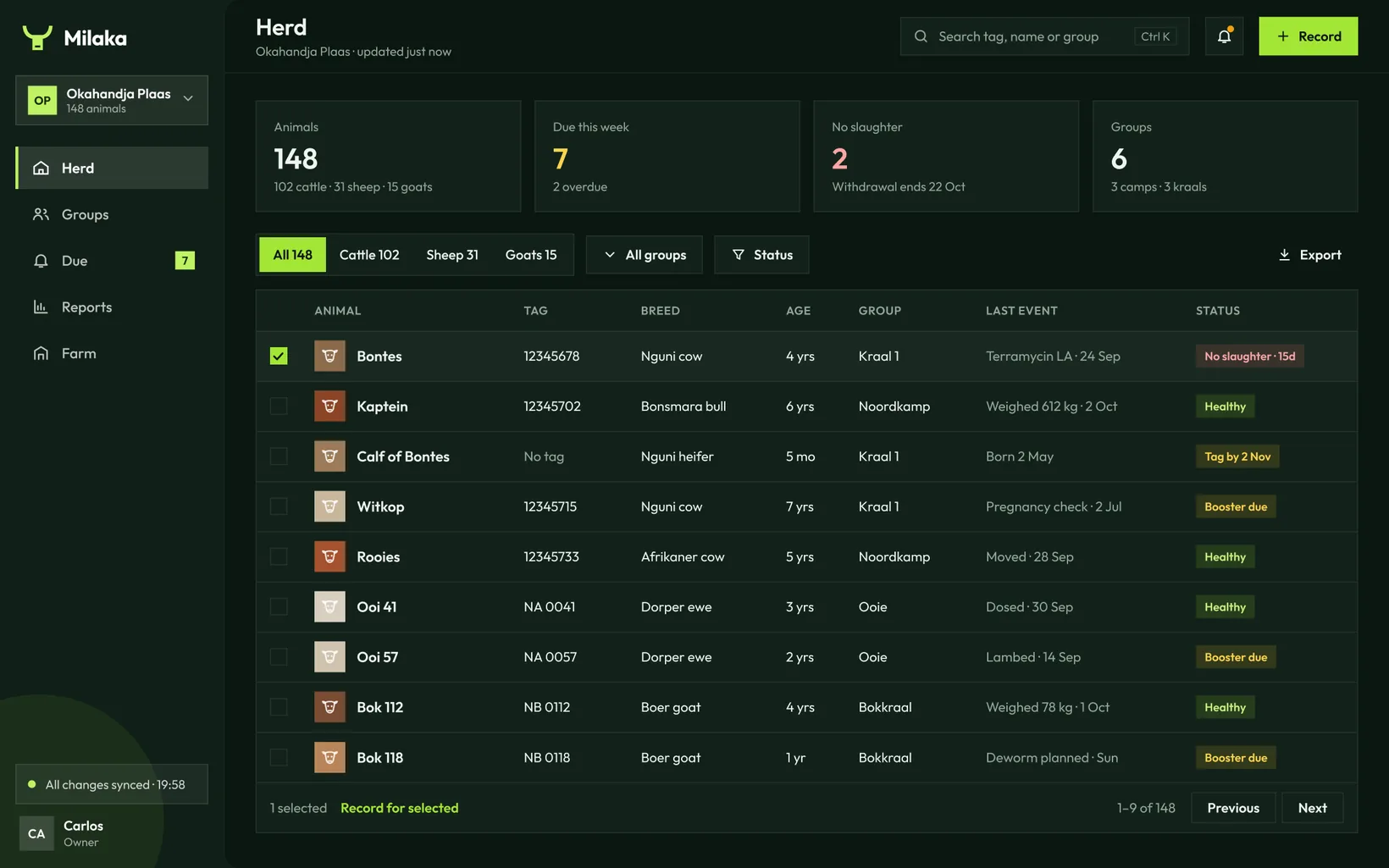Select the Ooi 57 row checkbox

pos(279,656)
